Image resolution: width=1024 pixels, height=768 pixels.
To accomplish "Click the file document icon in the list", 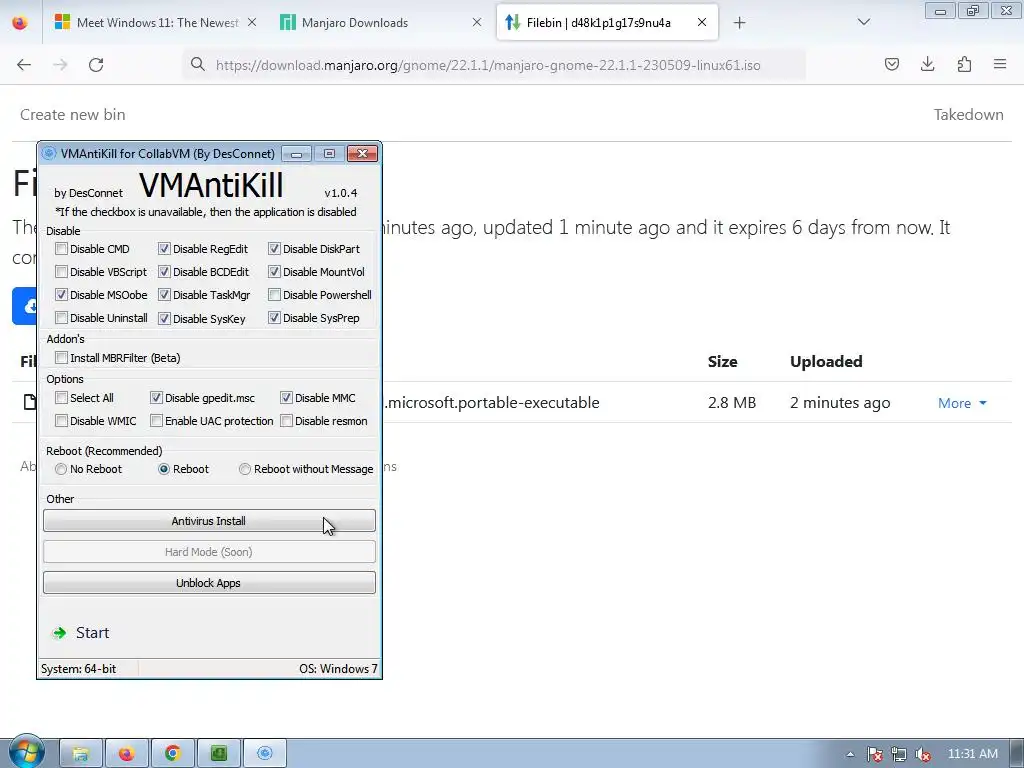I will (29, 402).
